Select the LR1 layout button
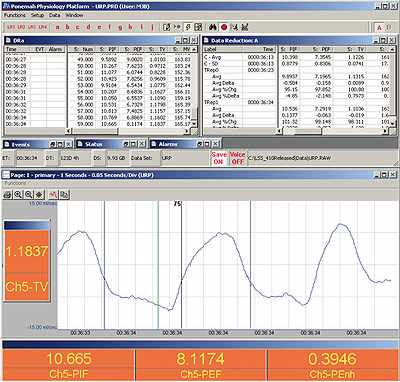 pos(11,27)
